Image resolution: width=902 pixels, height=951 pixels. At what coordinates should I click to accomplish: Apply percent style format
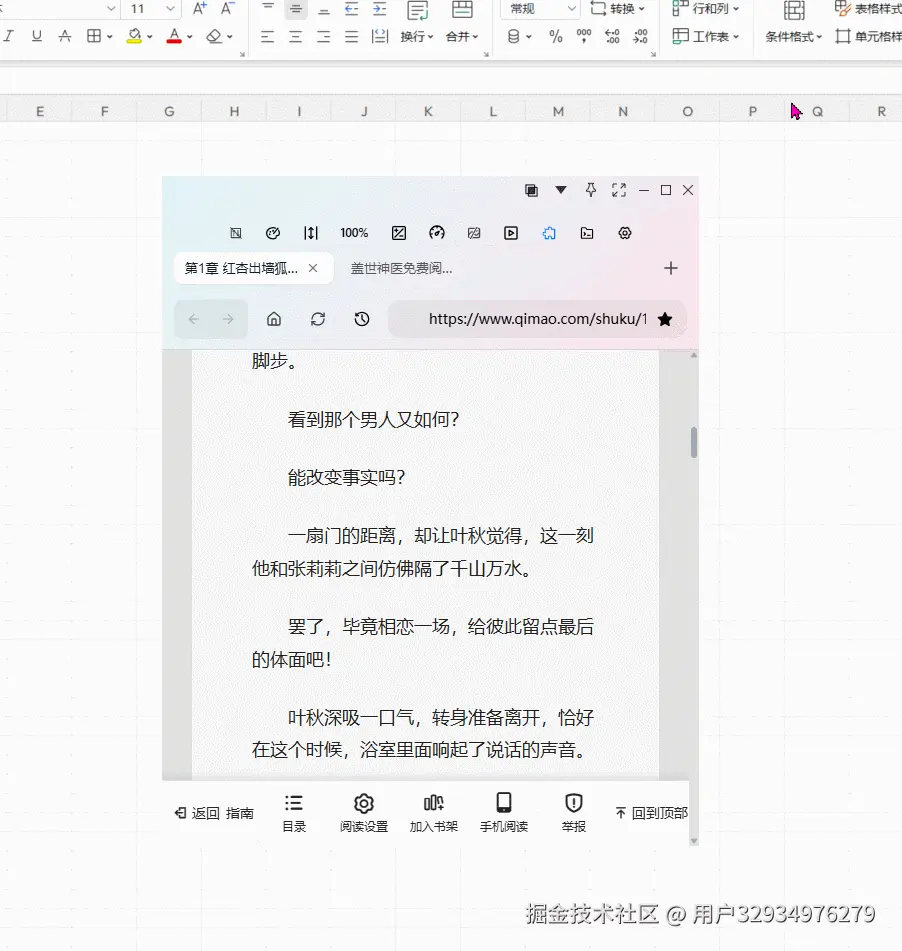point(556,36)
